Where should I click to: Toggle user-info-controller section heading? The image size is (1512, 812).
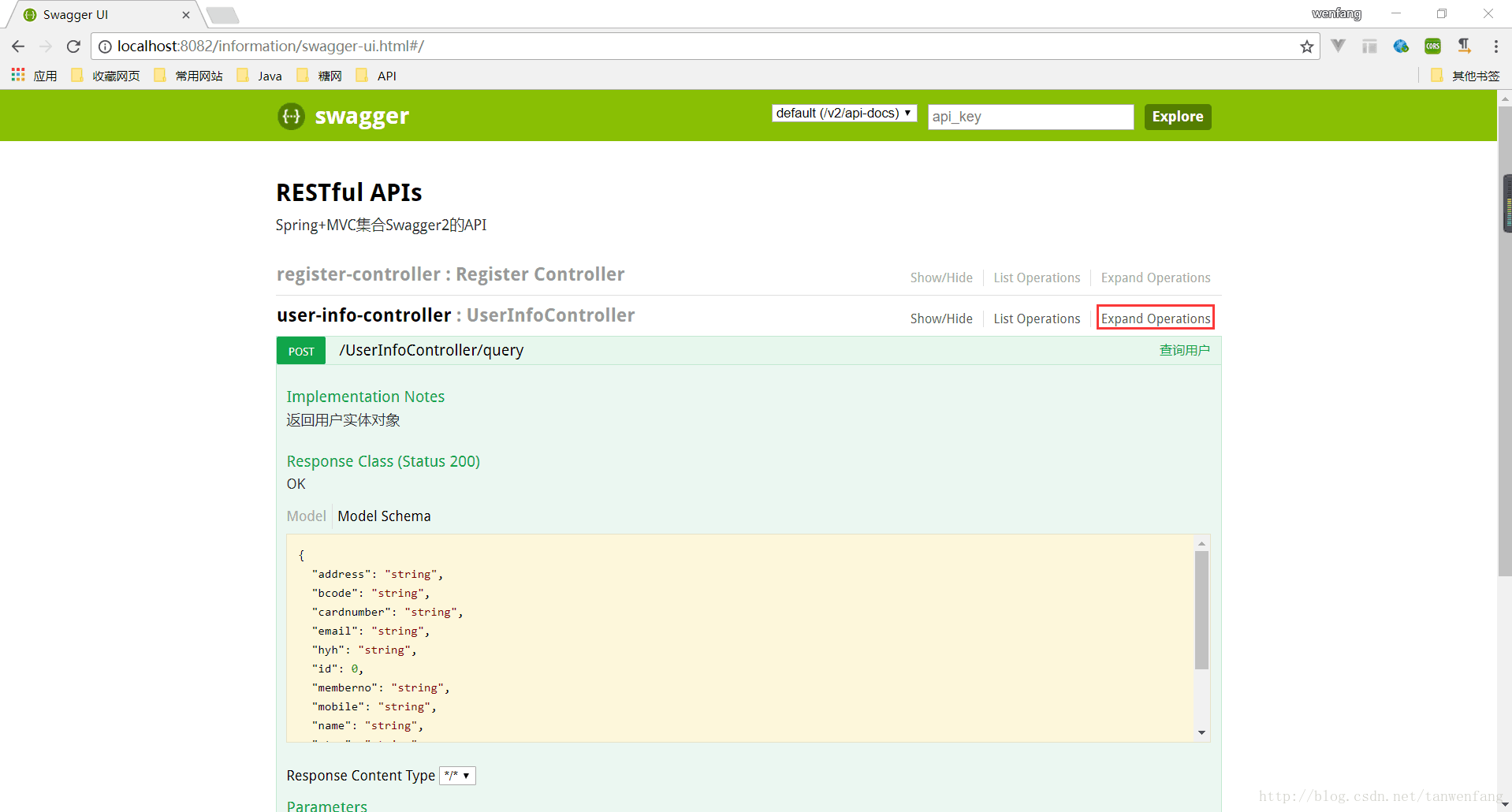[x=456, y=315]
